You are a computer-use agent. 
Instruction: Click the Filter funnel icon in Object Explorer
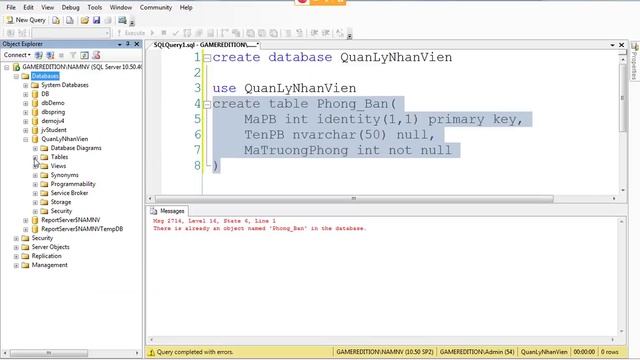pos(73,55)
